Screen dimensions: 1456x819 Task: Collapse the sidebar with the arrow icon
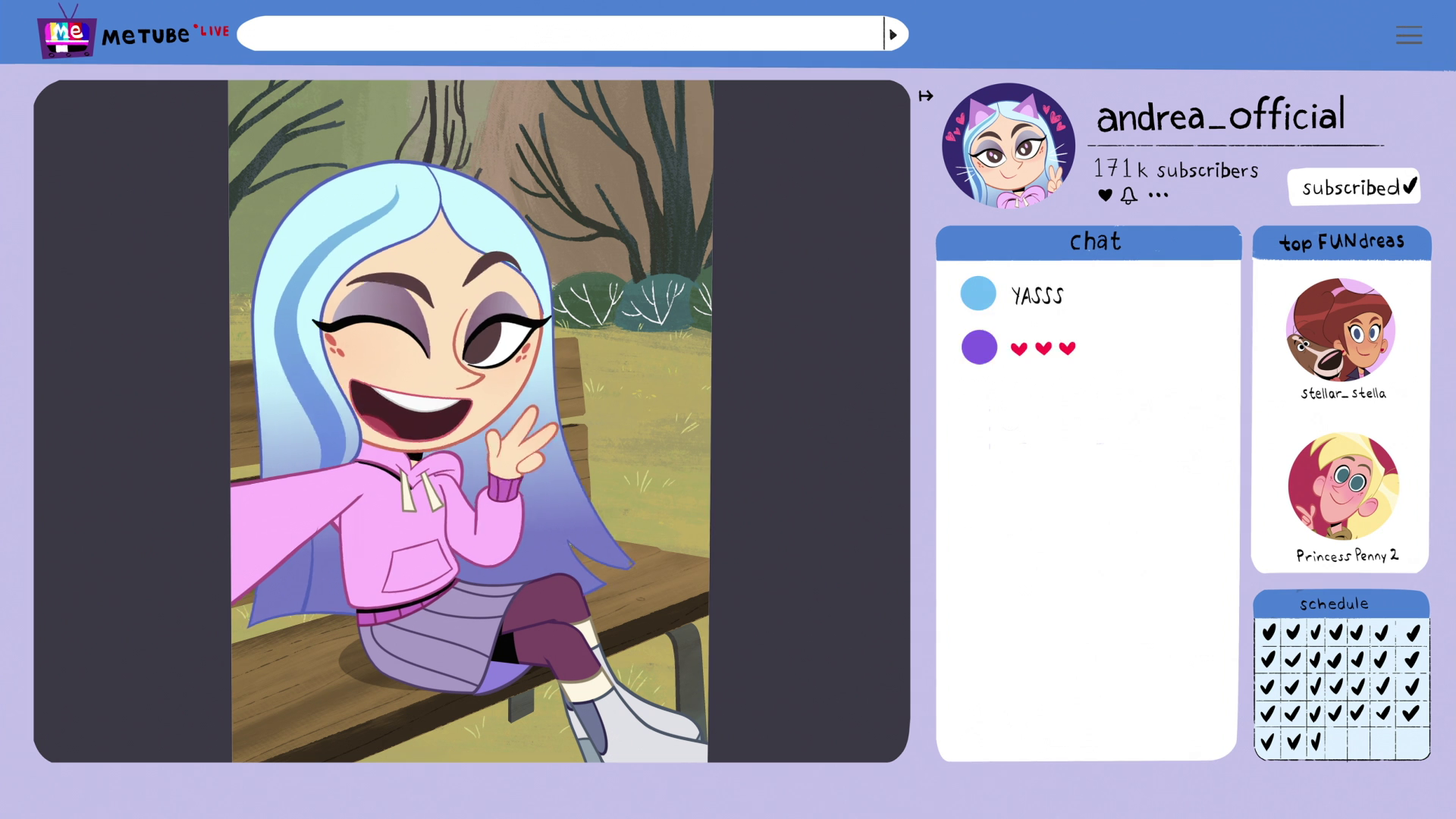point(926,96)
